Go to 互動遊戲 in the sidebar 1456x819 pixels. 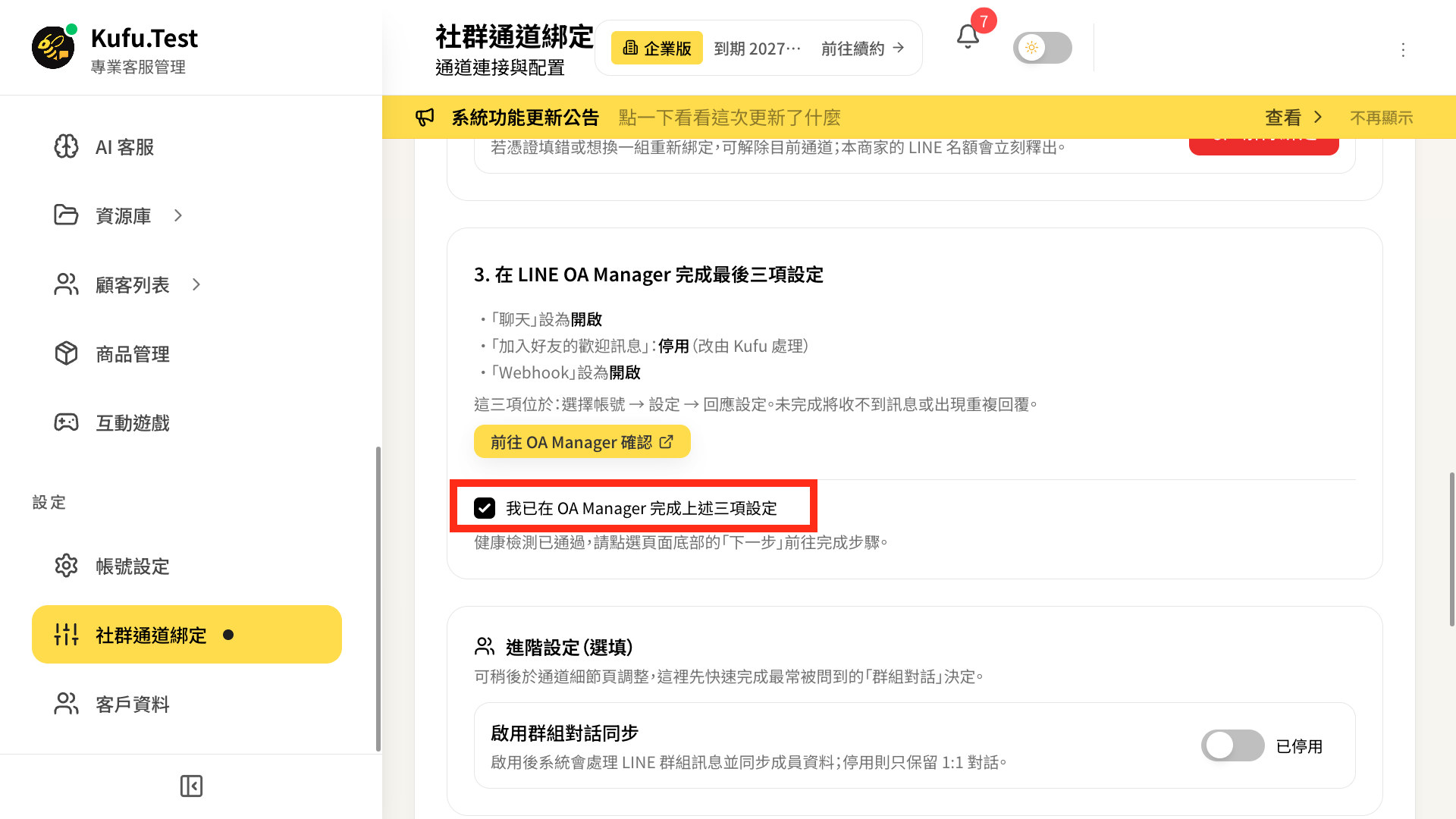coord(187,422)
